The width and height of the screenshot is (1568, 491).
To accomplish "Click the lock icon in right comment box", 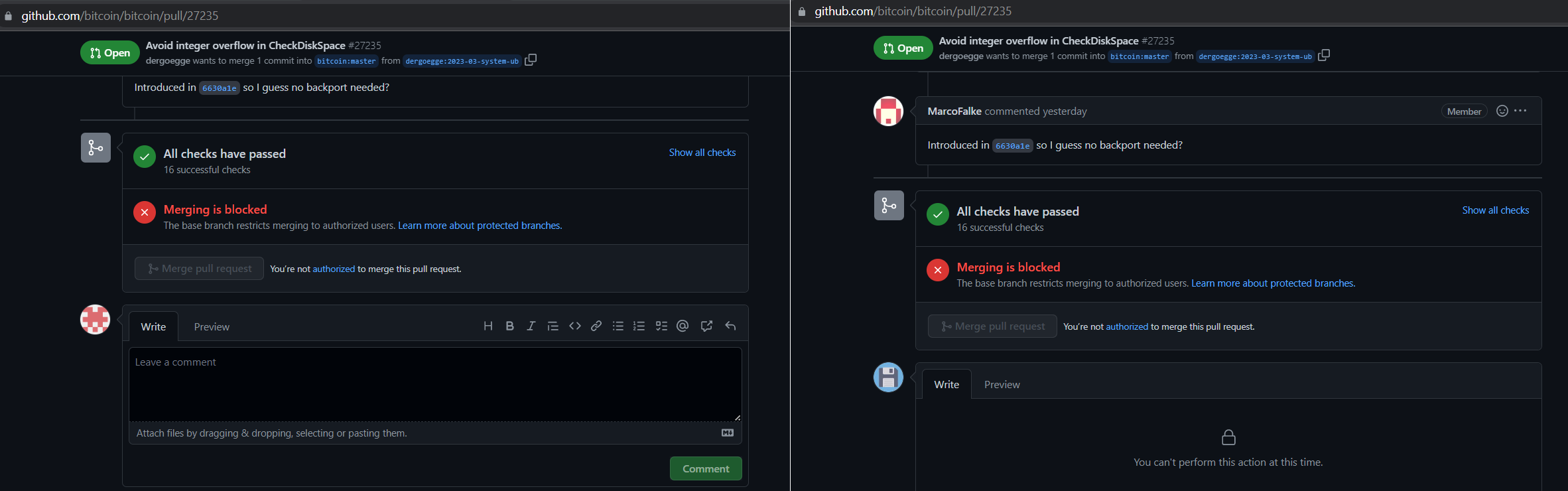I will pos(1228,437).
